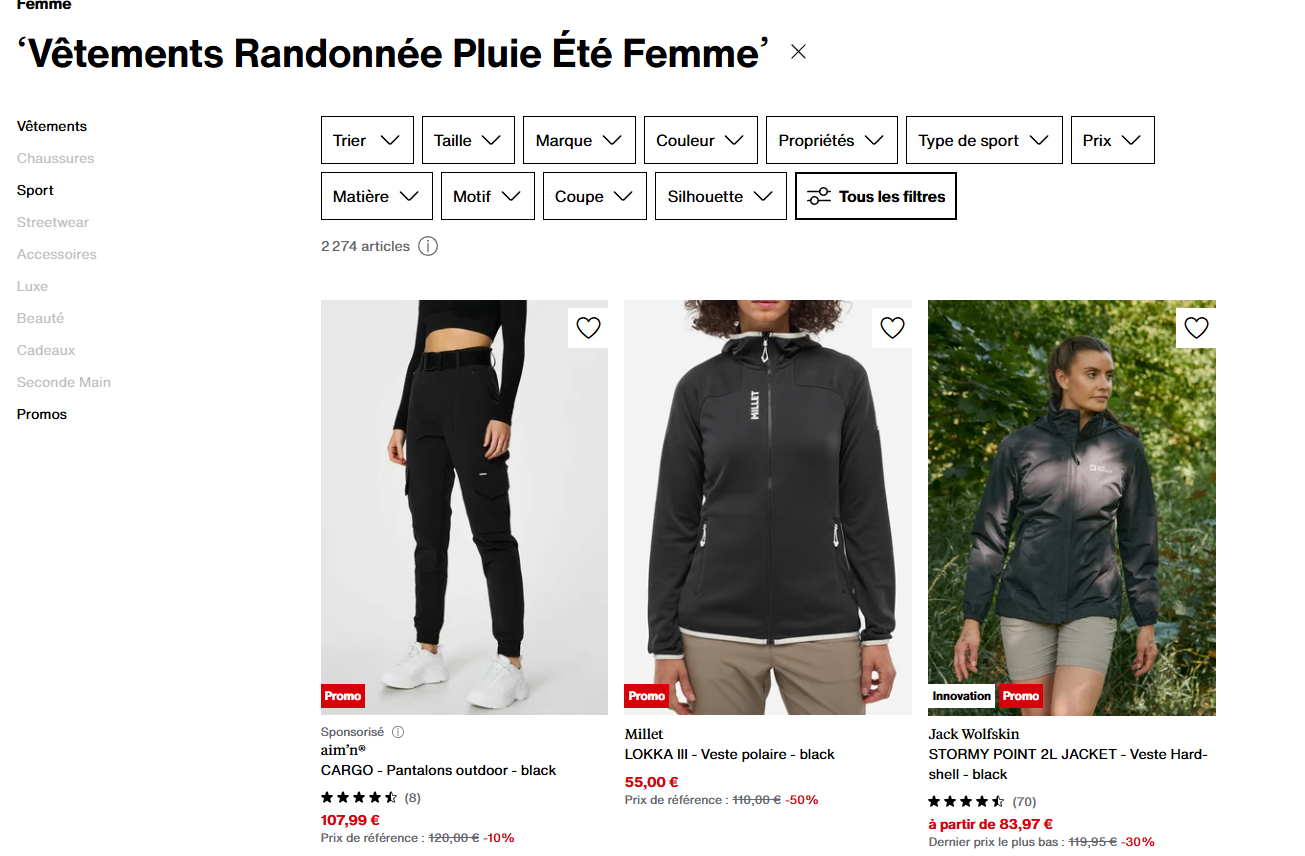Expand the Matière dropdown
1305x856 pixels.
pos(377,196)
